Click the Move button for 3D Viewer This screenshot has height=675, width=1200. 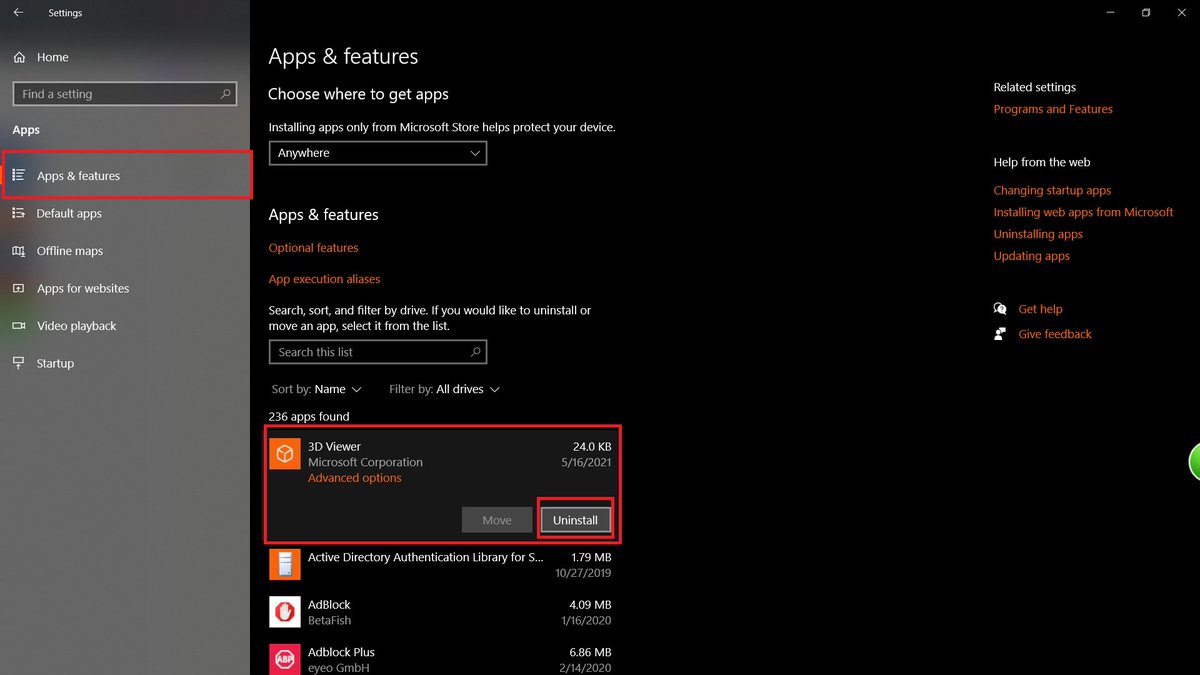497,520
